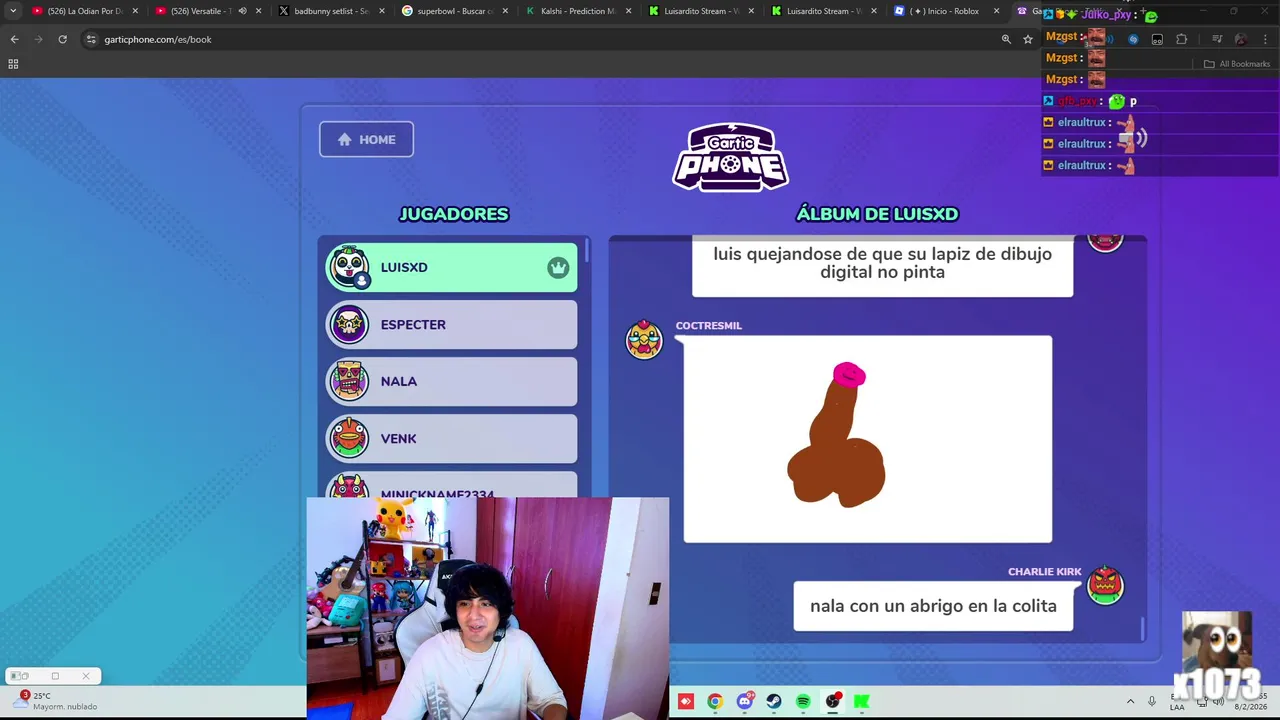Click the COCTRESMIL name label
1280x720 pixels.
[708, 325]
